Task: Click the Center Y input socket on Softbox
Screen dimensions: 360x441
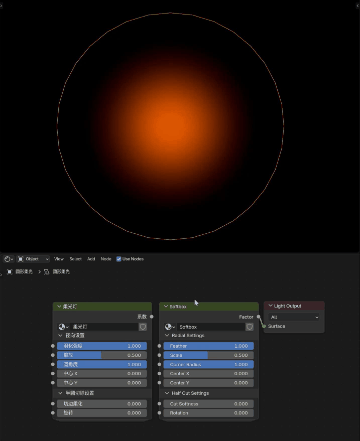Action: tap(159, 383)
